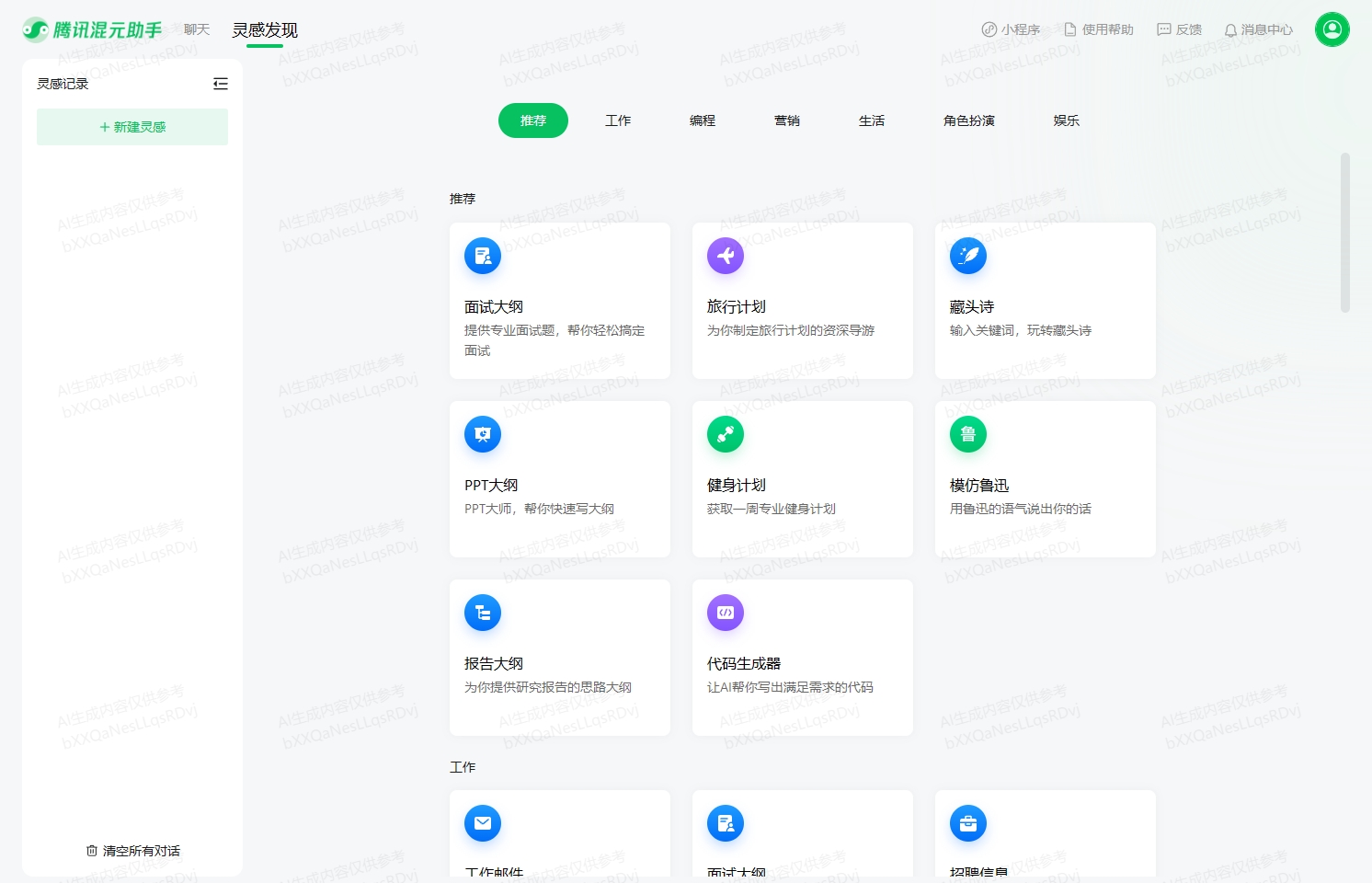The image size is (1372, 883).
Task: Click the 代码生成器 code icon
Action: tap(726, 613)
